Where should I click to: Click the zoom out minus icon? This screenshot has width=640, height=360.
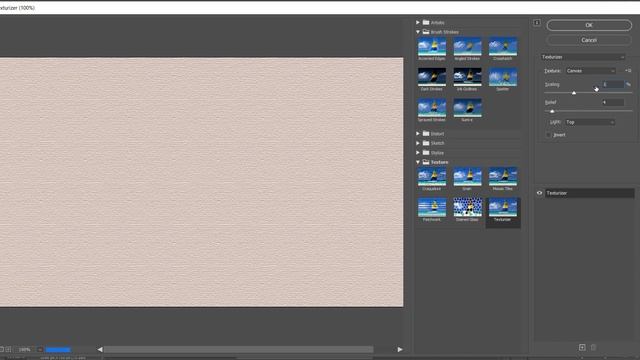[1, 349]
